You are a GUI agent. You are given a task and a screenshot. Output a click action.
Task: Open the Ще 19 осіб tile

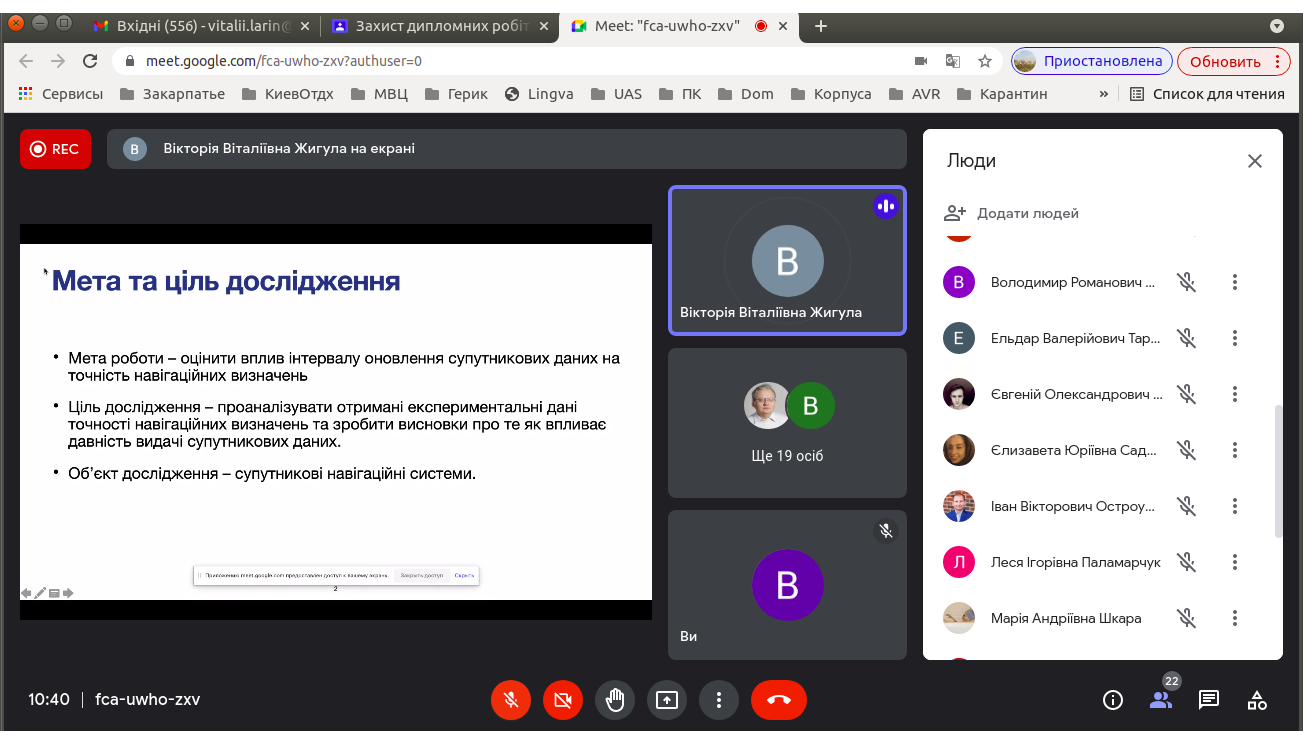(x=787, y=422)
